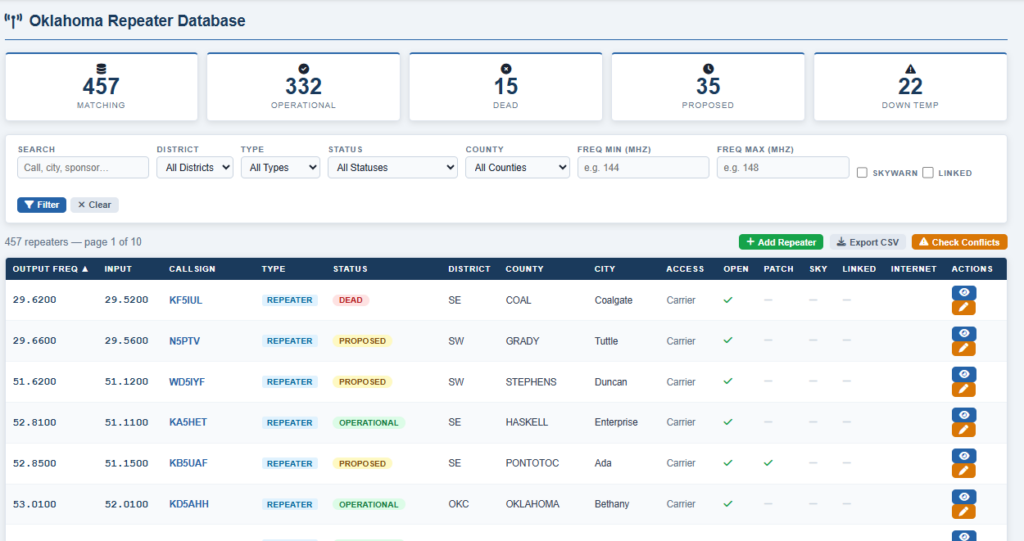Open view eye icon for KB5UAF
Viewport: 1024px width, 541px height.
coord(964,456)
